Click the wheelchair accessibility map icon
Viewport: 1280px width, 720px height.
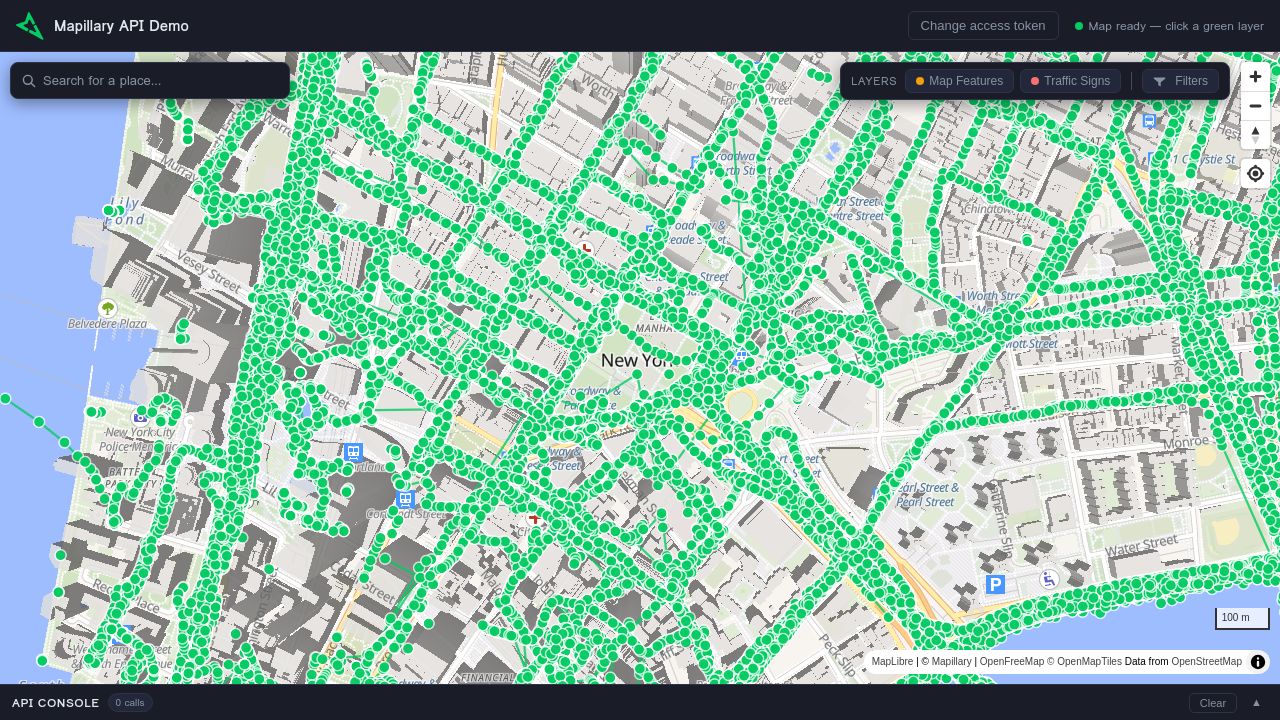(x=1049, y=578)
